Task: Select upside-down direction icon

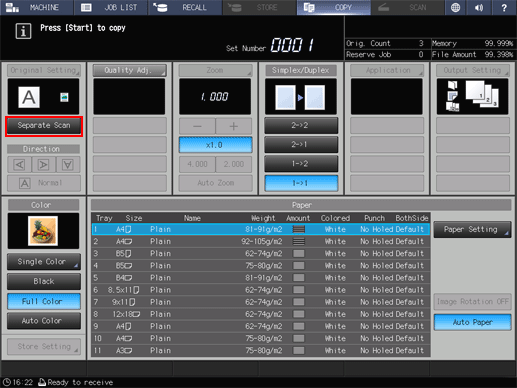Action: pos(68,164)
